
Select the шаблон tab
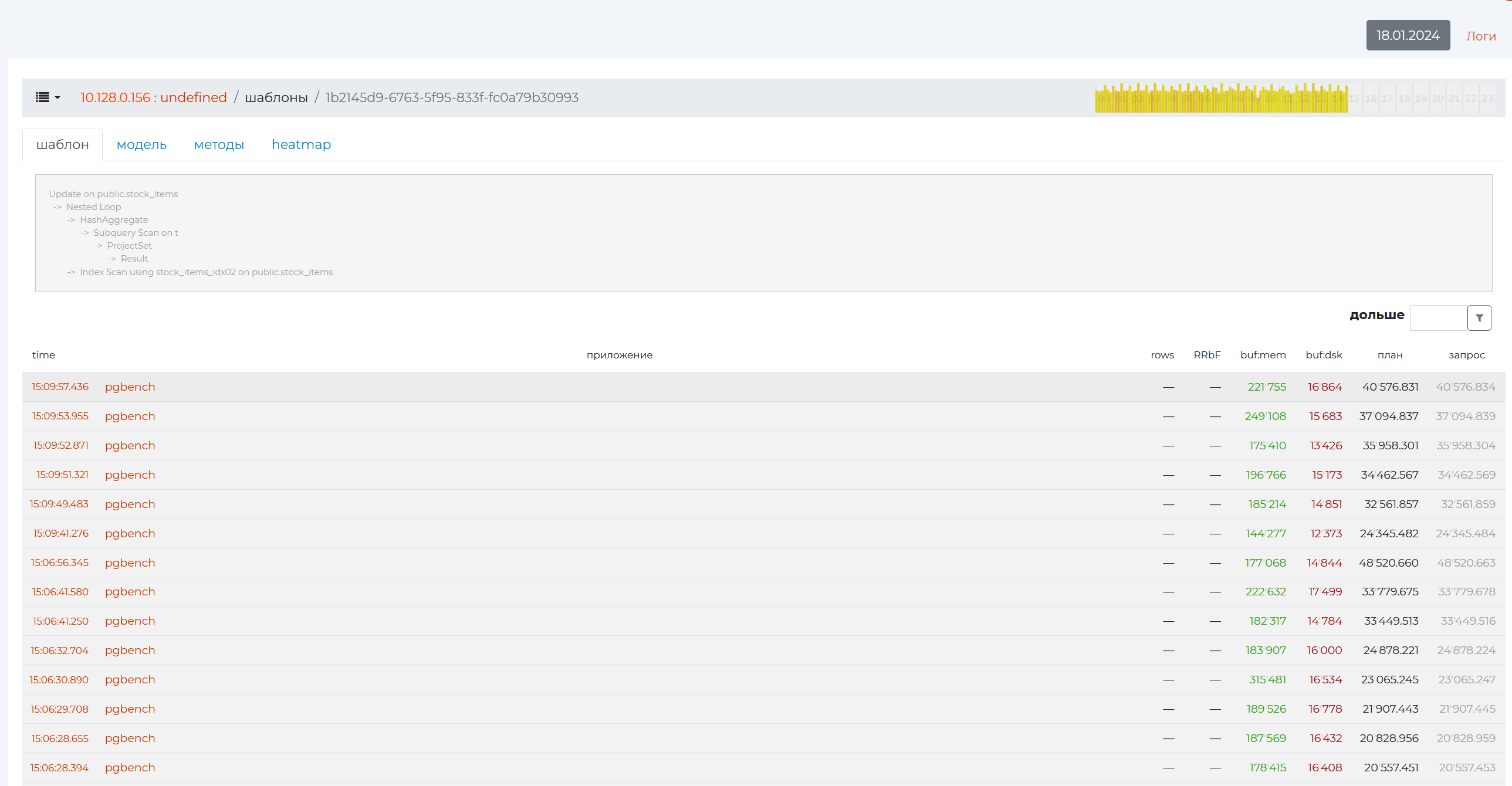click(62, 144)
